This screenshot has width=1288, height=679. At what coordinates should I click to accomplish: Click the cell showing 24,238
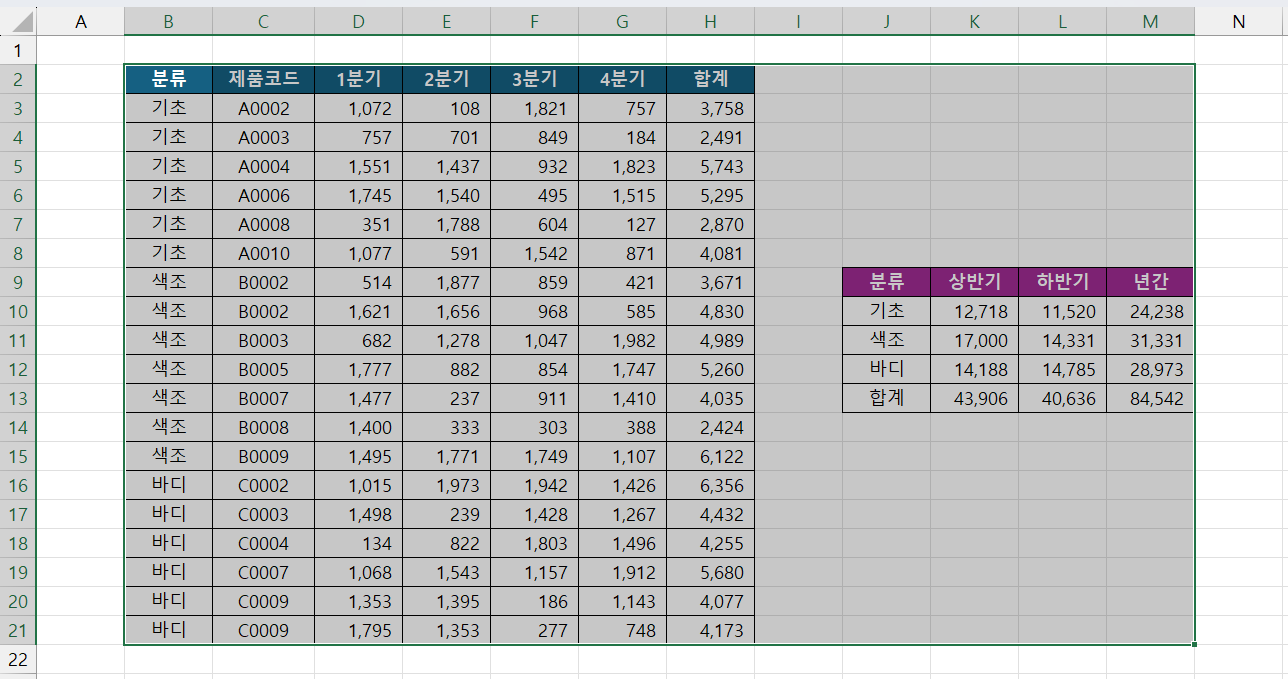click(x=1150, y=311)
